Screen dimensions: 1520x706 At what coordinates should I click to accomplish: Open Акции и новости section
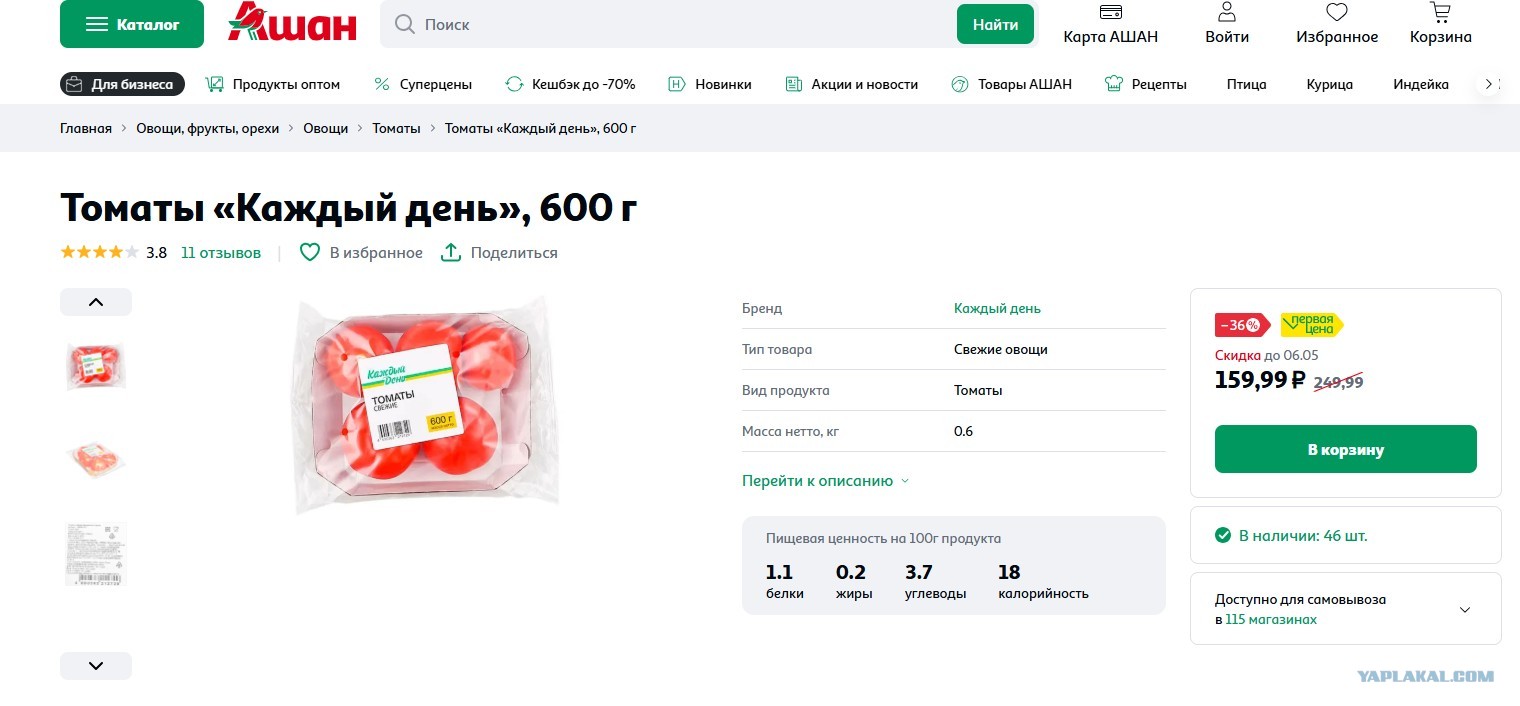tap(851, 84)
